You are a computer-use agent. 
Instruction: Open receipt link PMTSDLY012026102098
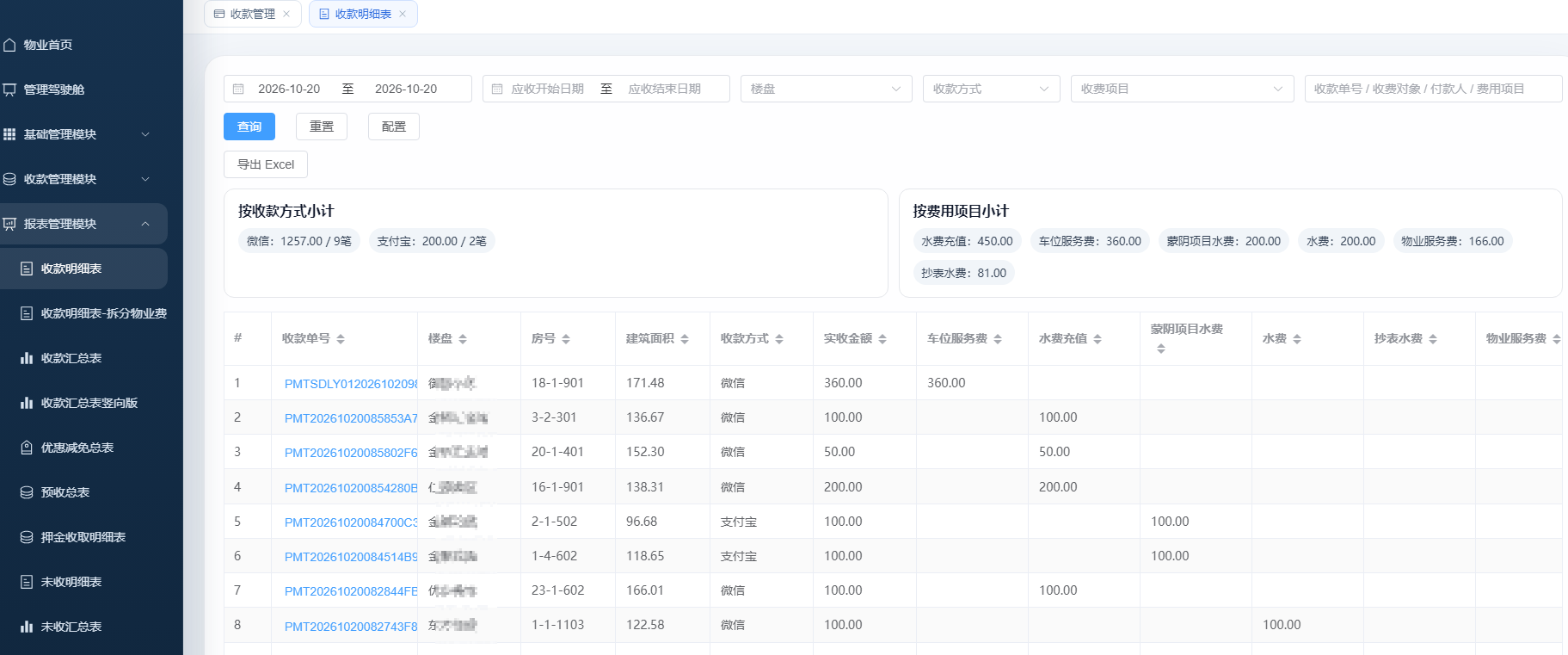click(x=351, y=384)
